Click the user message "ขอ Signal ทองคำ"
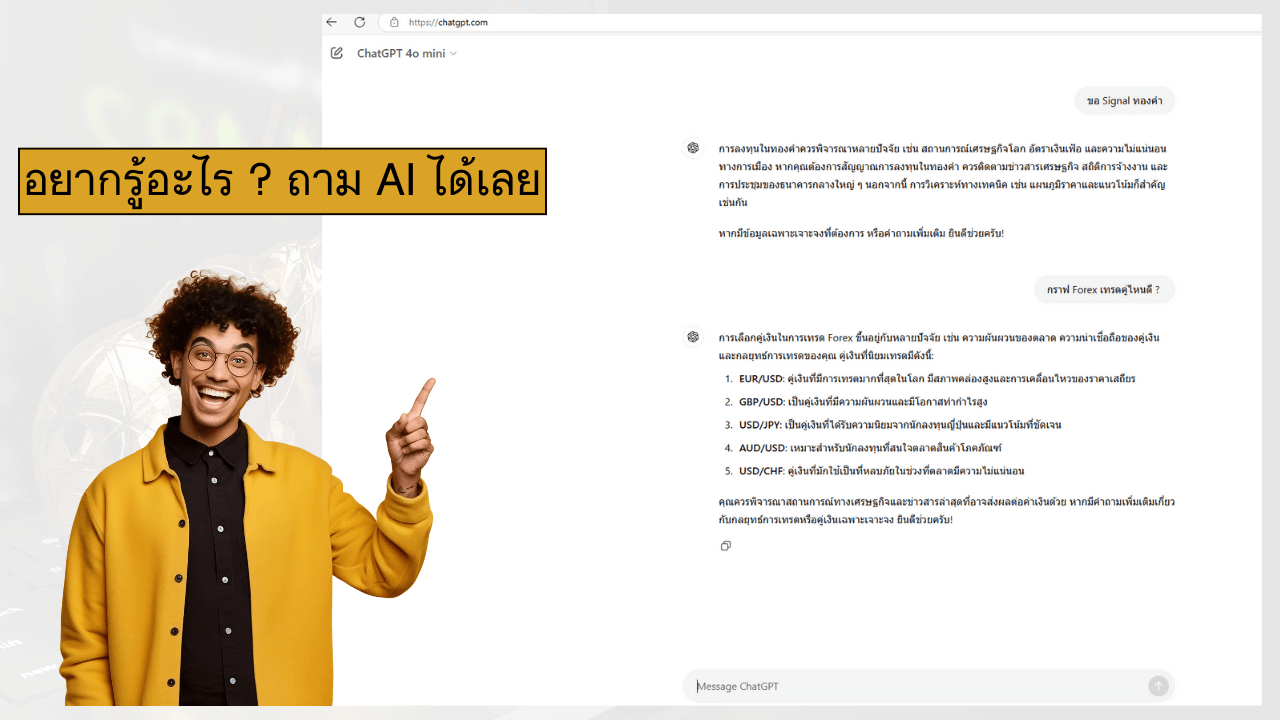The image size is (1280, 720). (1125, 100)
